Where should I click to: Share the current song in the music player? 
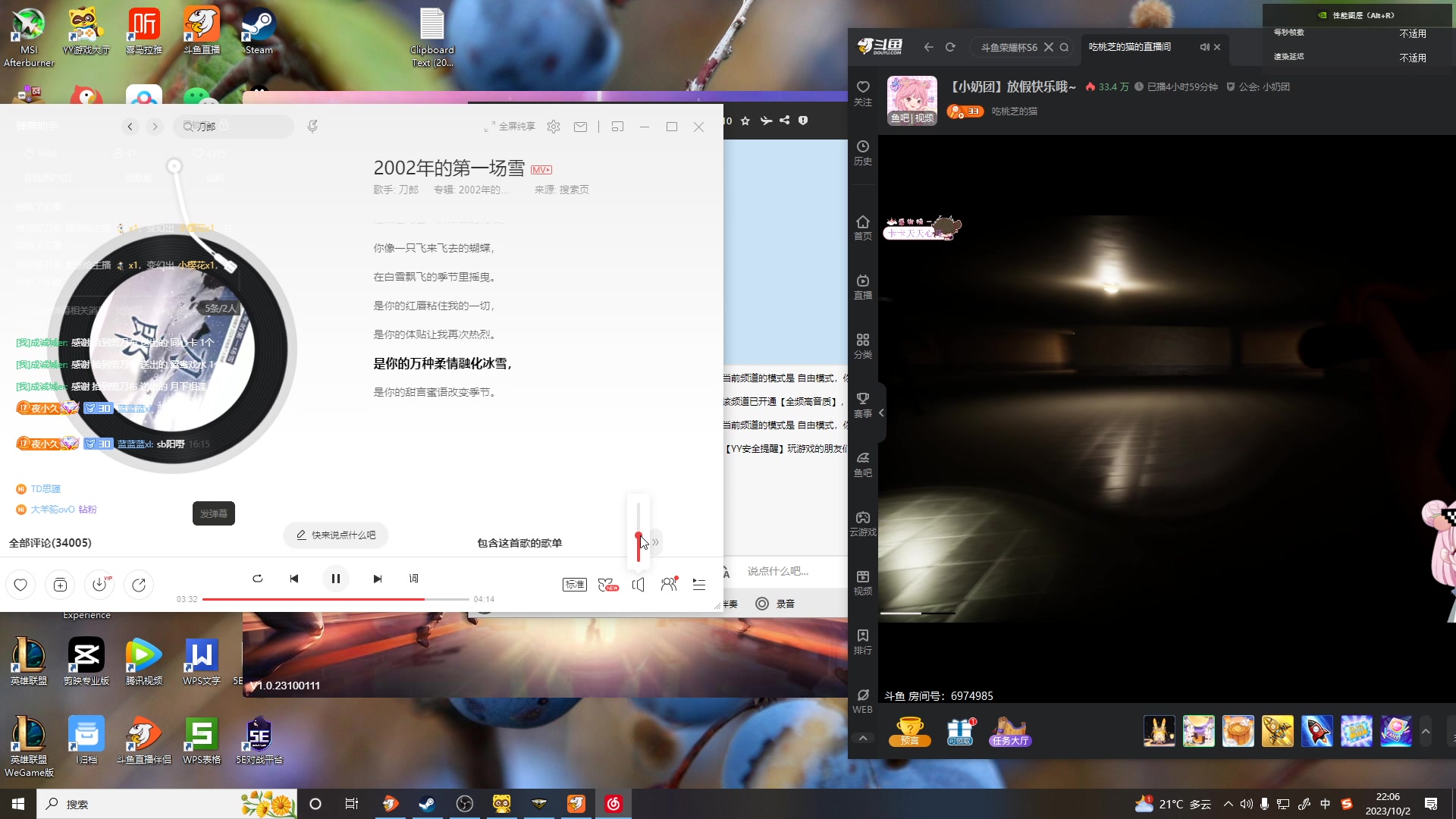point(139,585)
